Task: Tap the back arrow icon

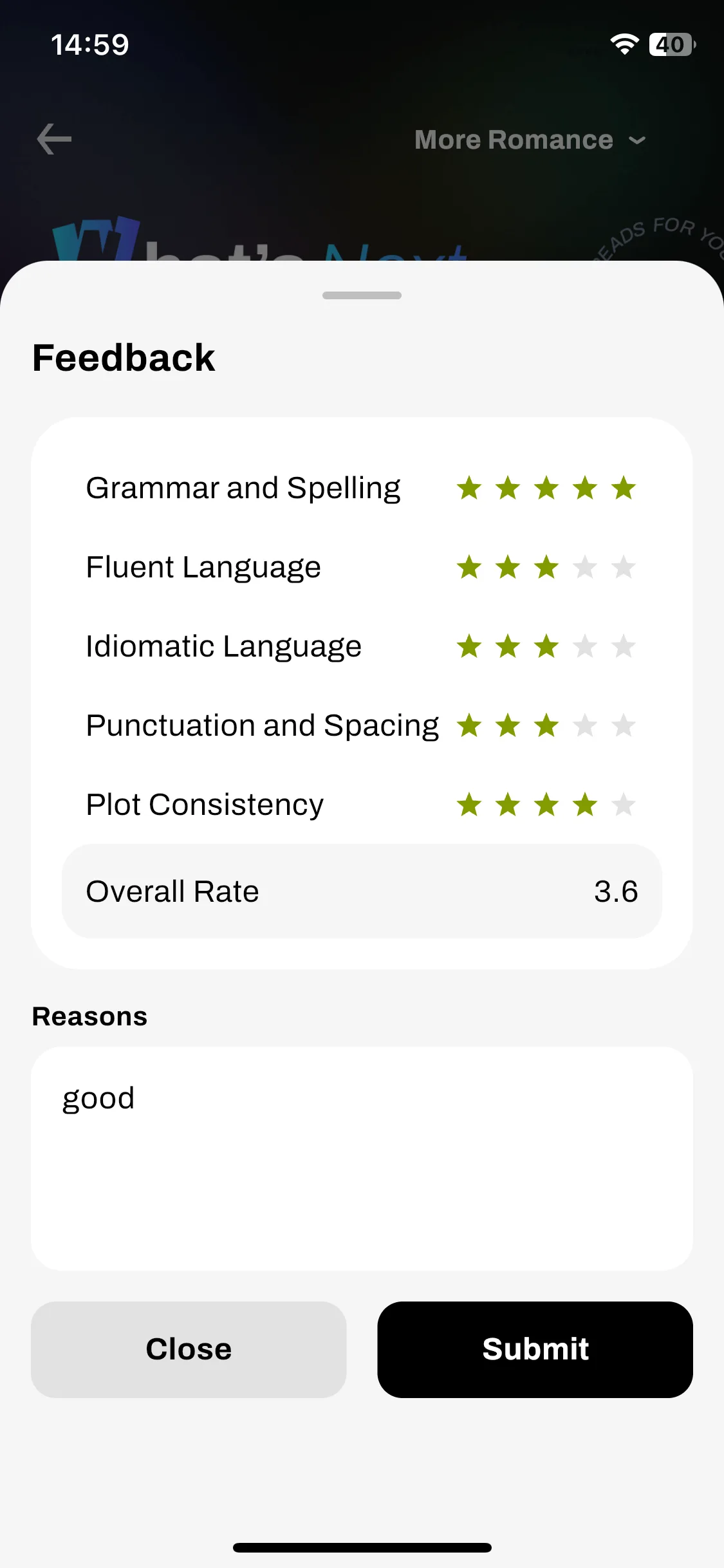Action: [x=54, y=140]
